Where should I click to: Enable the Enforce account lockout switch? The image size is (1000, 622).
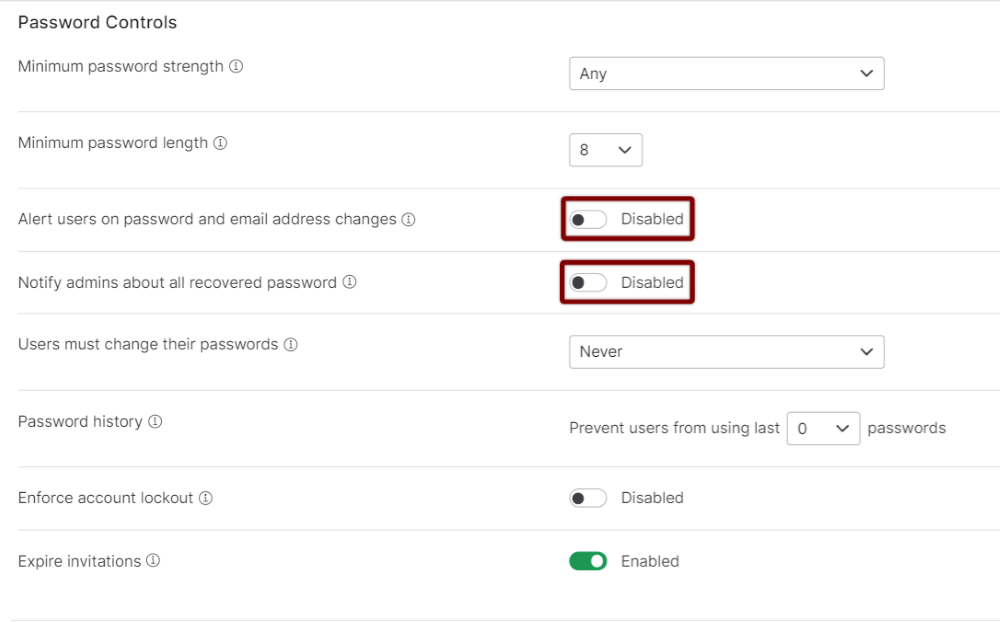tap(588, 498)
